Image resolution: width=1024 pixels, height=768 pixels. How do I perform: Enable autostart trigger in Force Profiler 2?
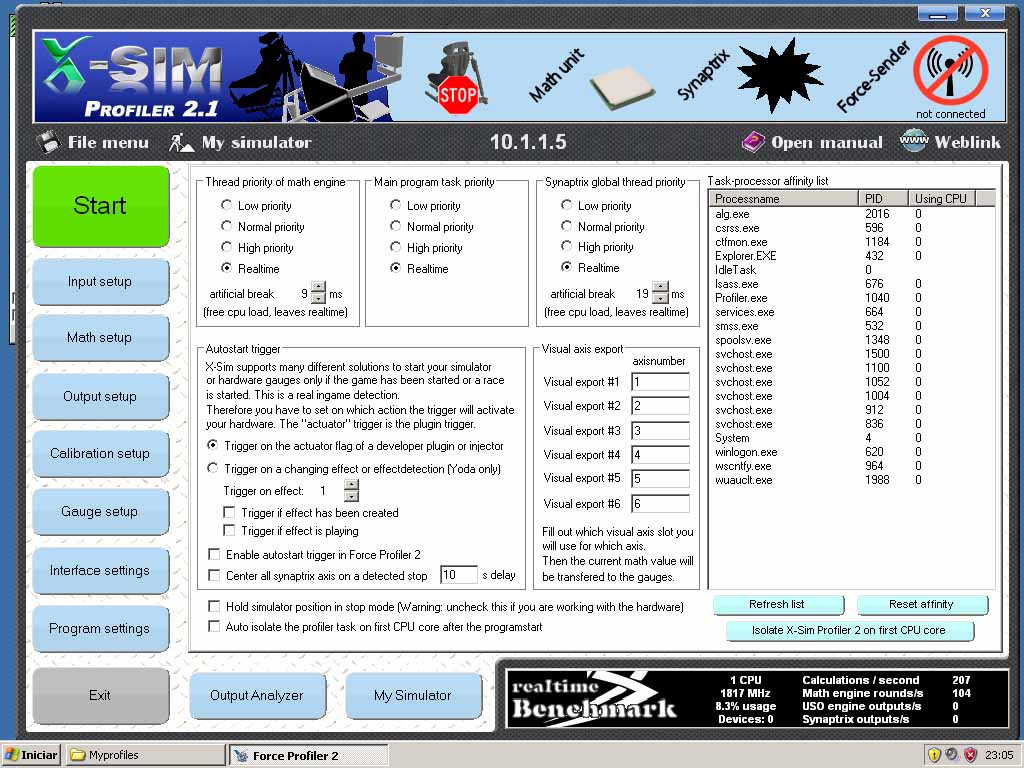click(214, 554)
